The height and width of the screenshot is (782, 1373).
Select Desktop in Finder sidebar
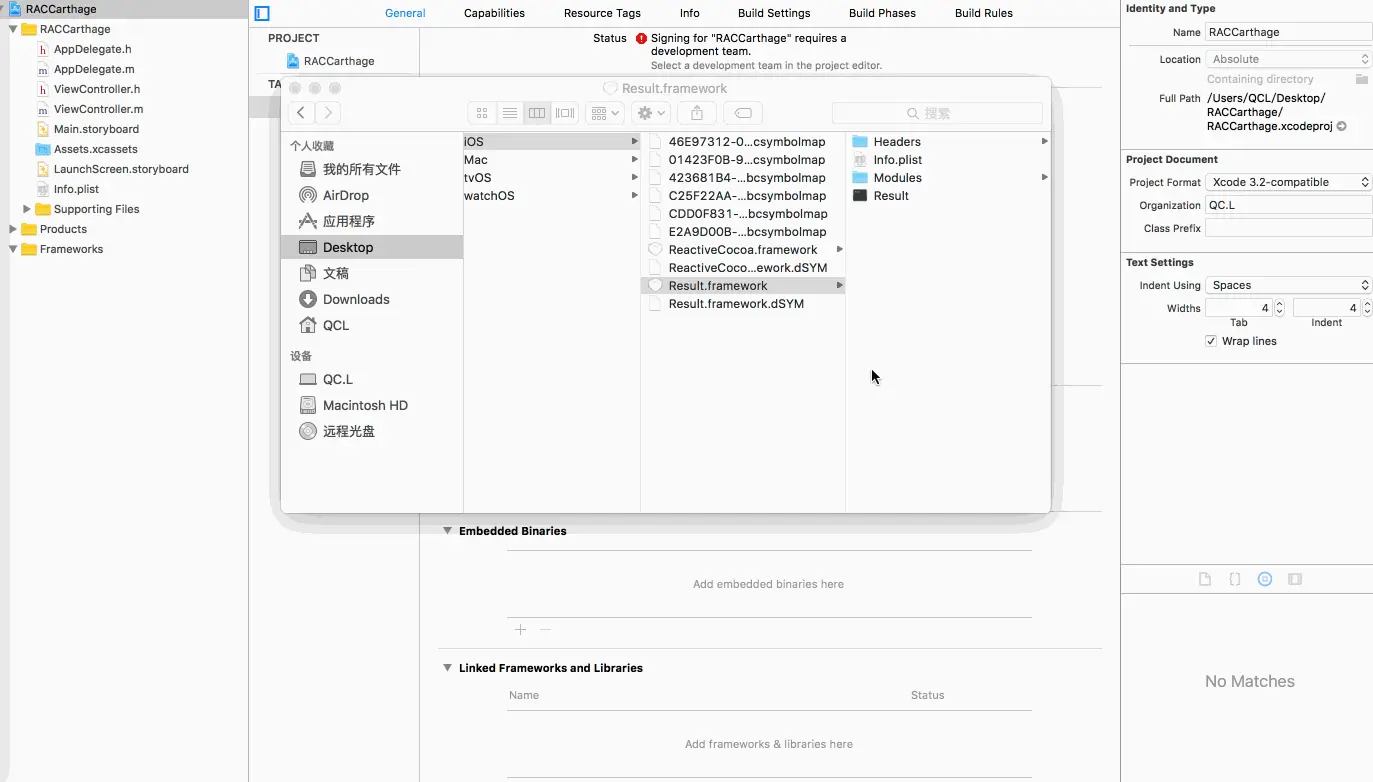372,247
